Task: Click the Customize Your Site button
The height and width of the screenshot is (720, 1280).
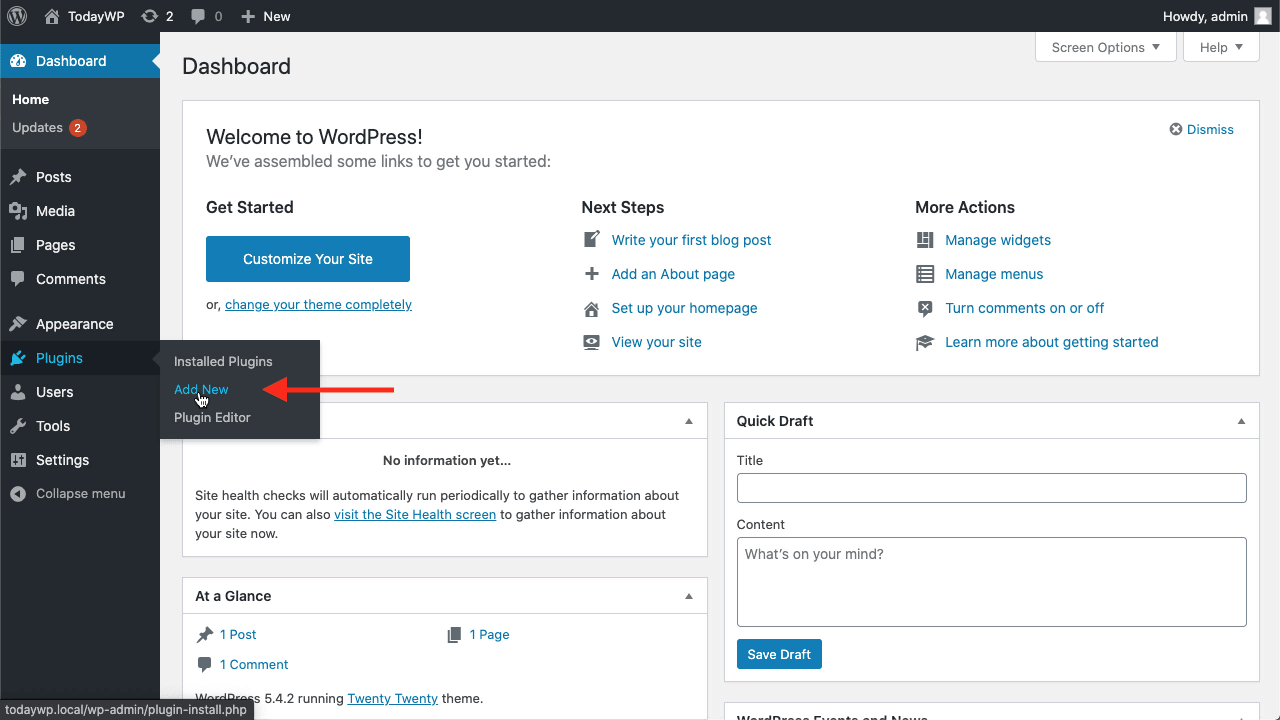Action: click(x=308, y=259)
